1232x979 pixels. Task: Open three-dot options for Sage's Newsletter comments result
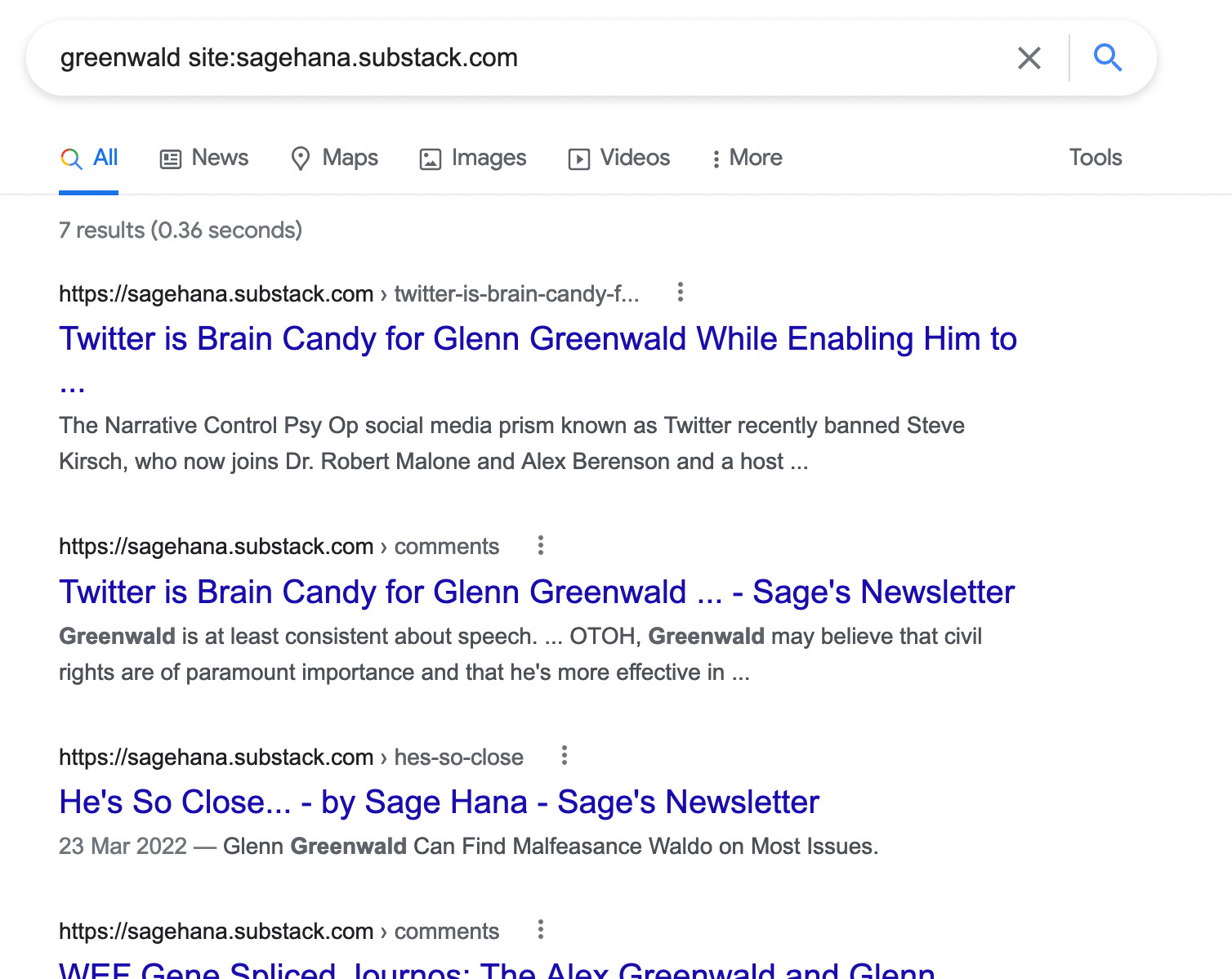click(540, 545)
